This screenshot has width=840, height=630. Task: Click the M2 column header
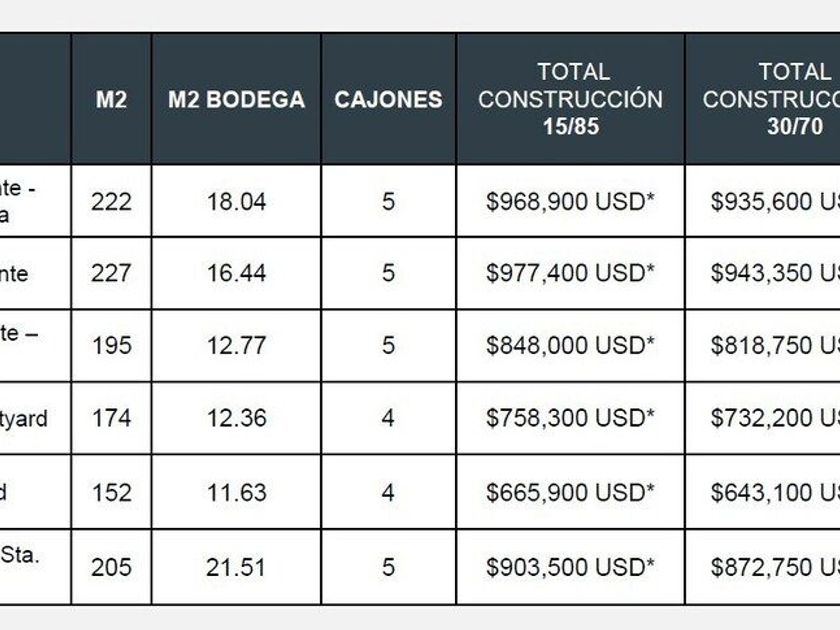pyautogui.click(x=111, y=100)
